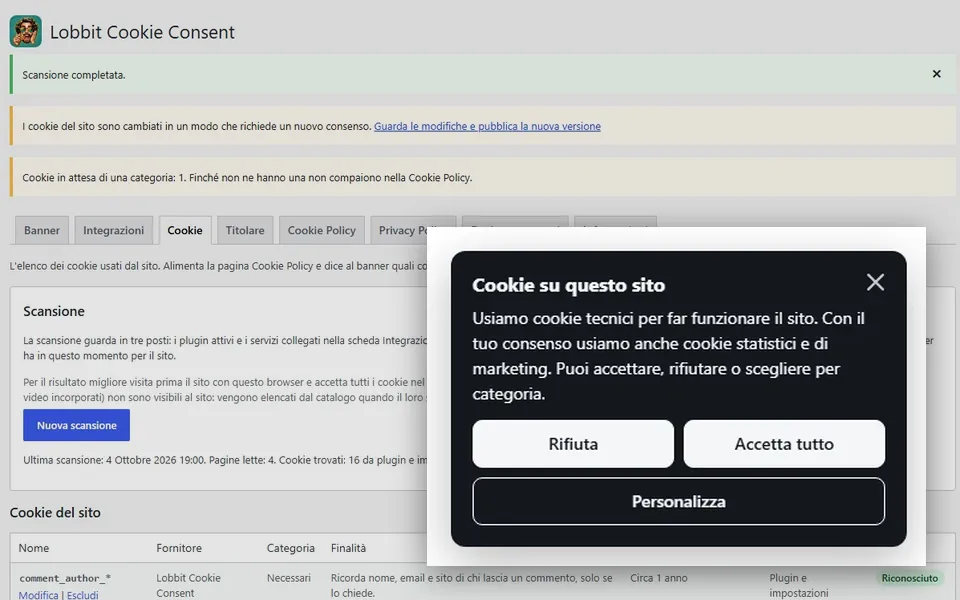Click the 'Ultima scansione' status line

tap(225, 460)
